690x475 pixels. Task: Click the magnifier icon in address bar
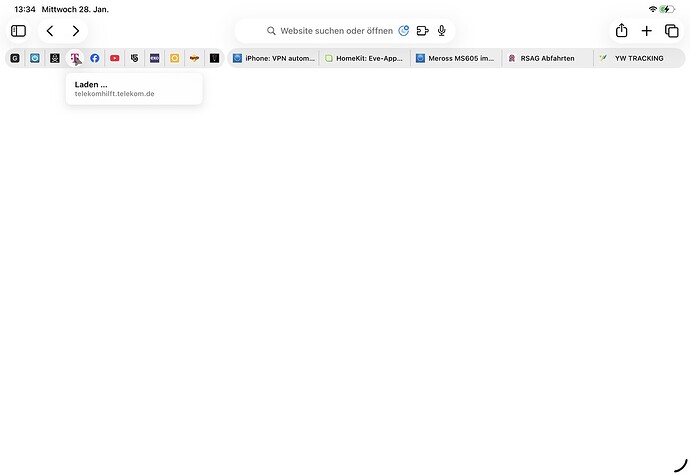(x=271, y=31)
